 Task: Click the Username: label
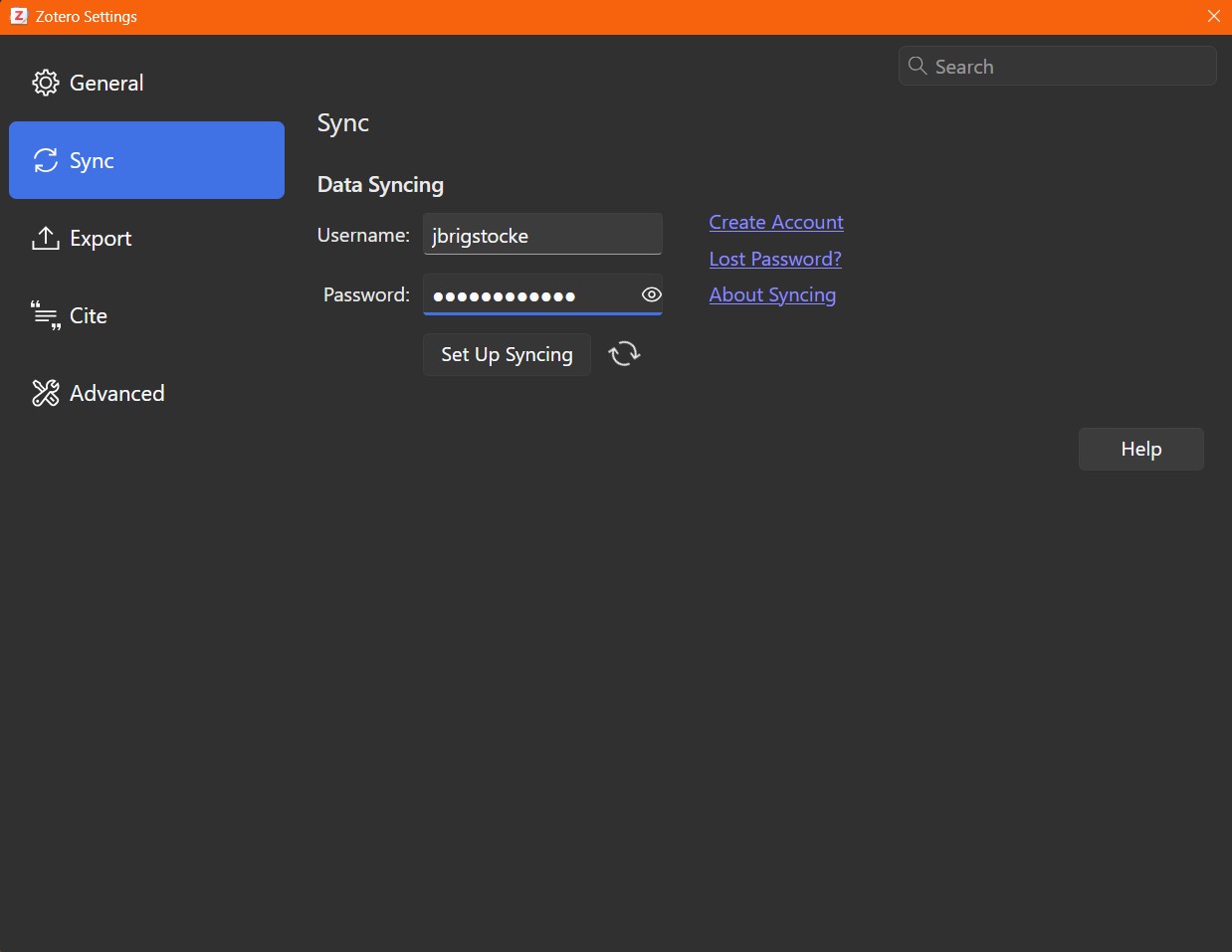point(363,235)
